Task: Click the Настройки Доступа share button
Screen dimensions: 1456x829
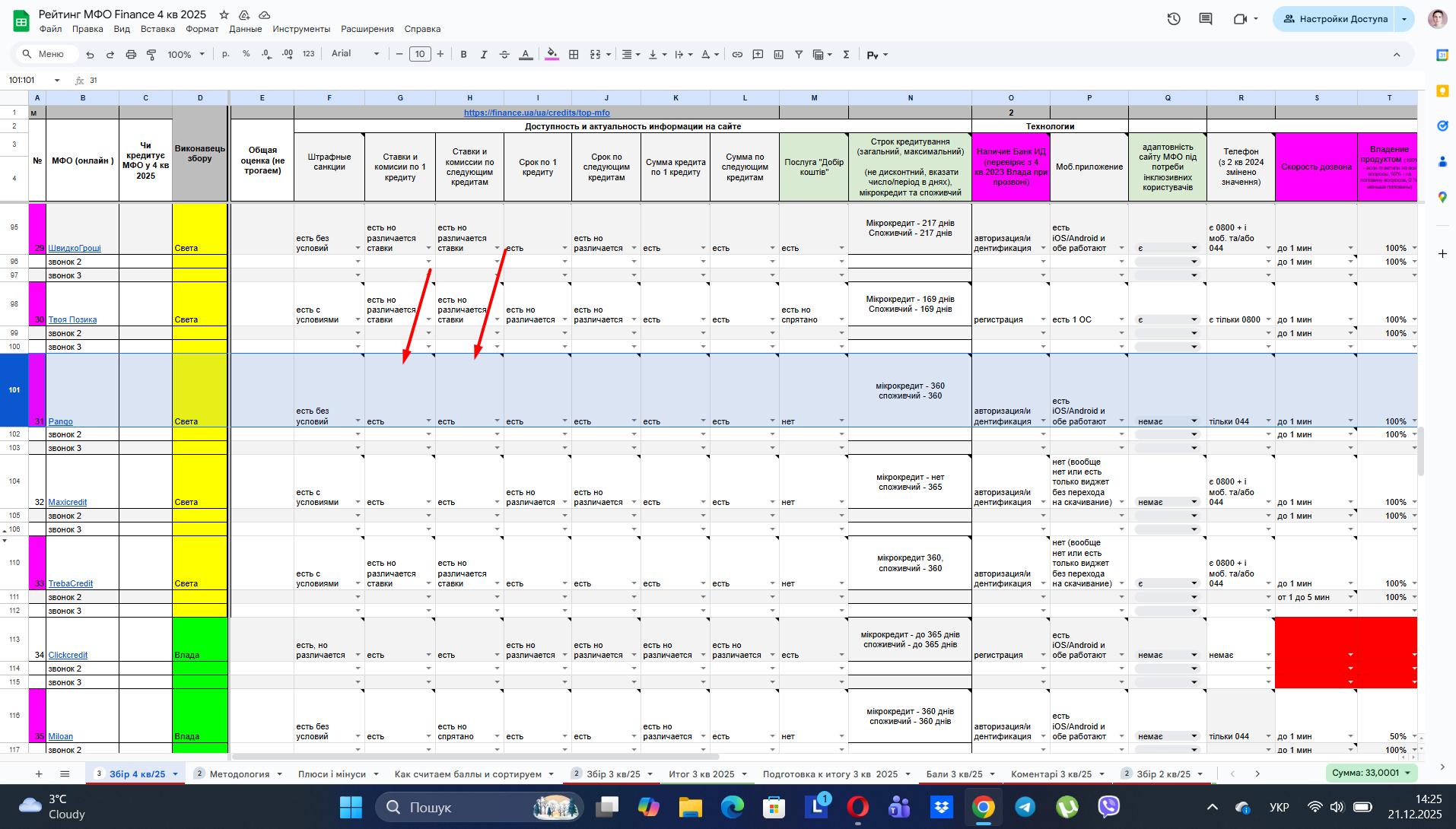Action: 1335,19
